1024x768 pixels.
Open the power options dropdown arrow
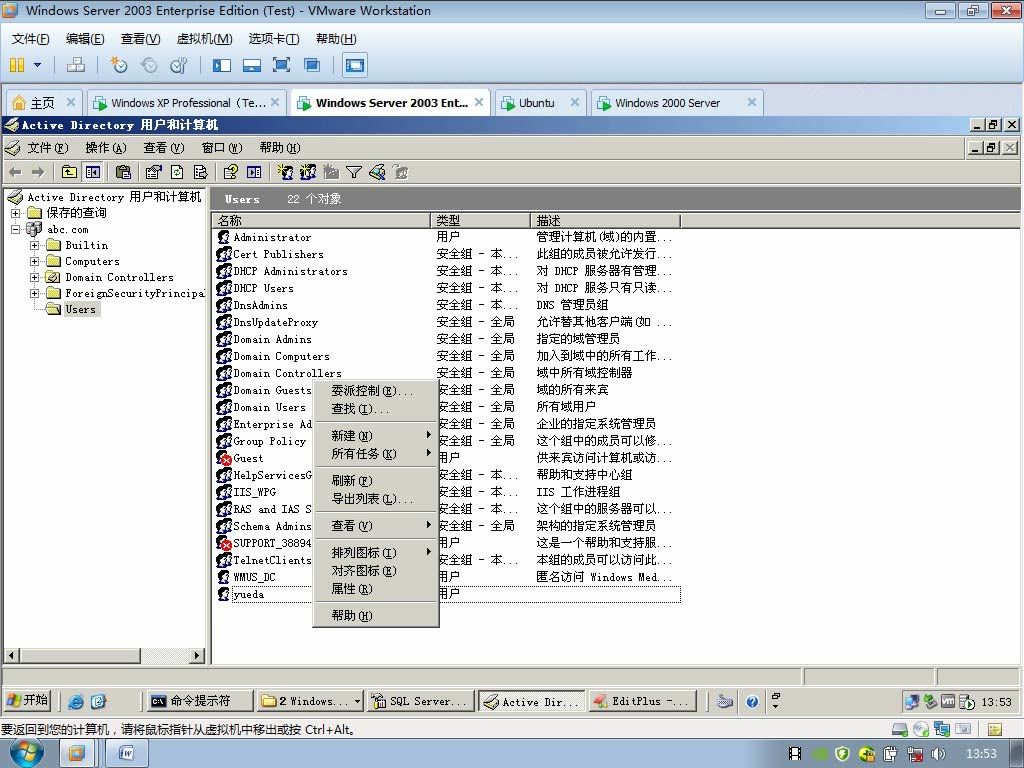[37, 65]
